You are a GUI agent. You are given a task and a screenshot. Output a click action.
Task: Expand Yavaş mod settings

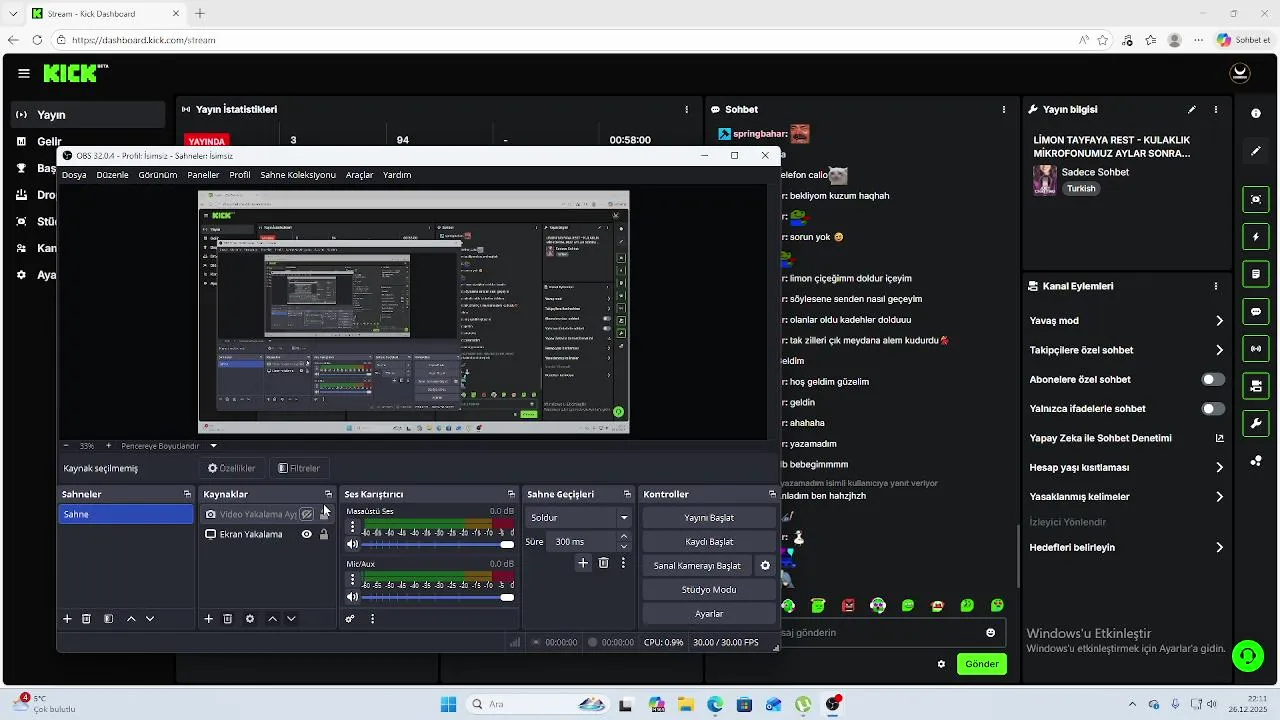click(1219, 321)
